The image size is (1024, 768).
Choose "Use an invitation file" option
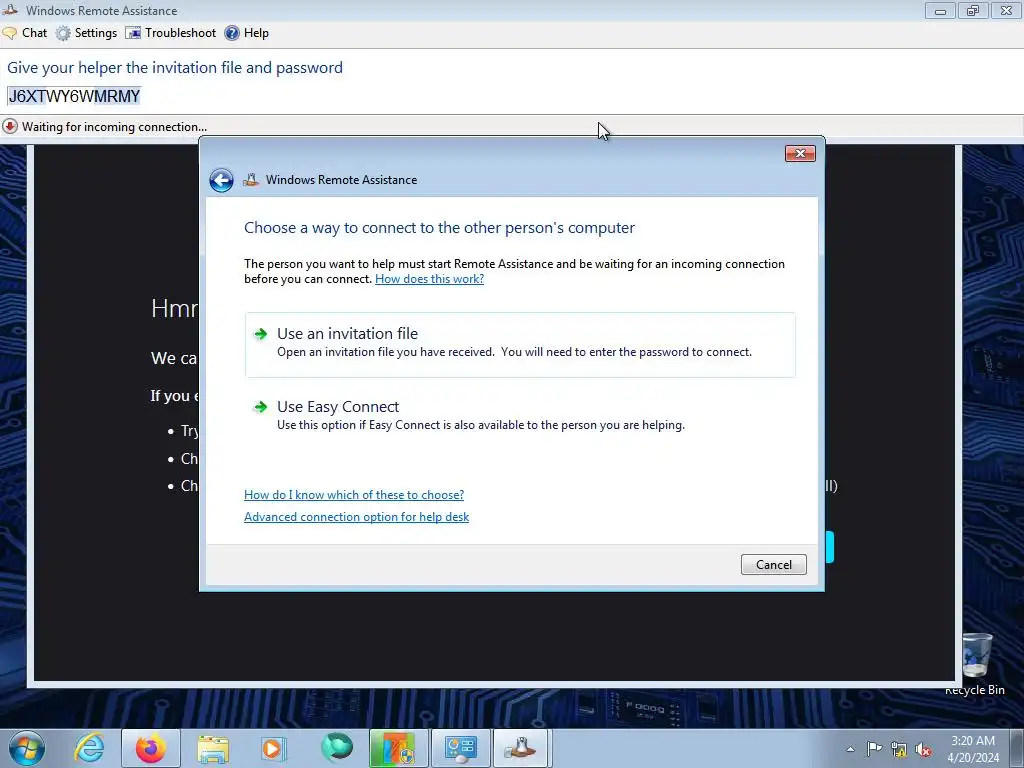(x=520, y=344)
